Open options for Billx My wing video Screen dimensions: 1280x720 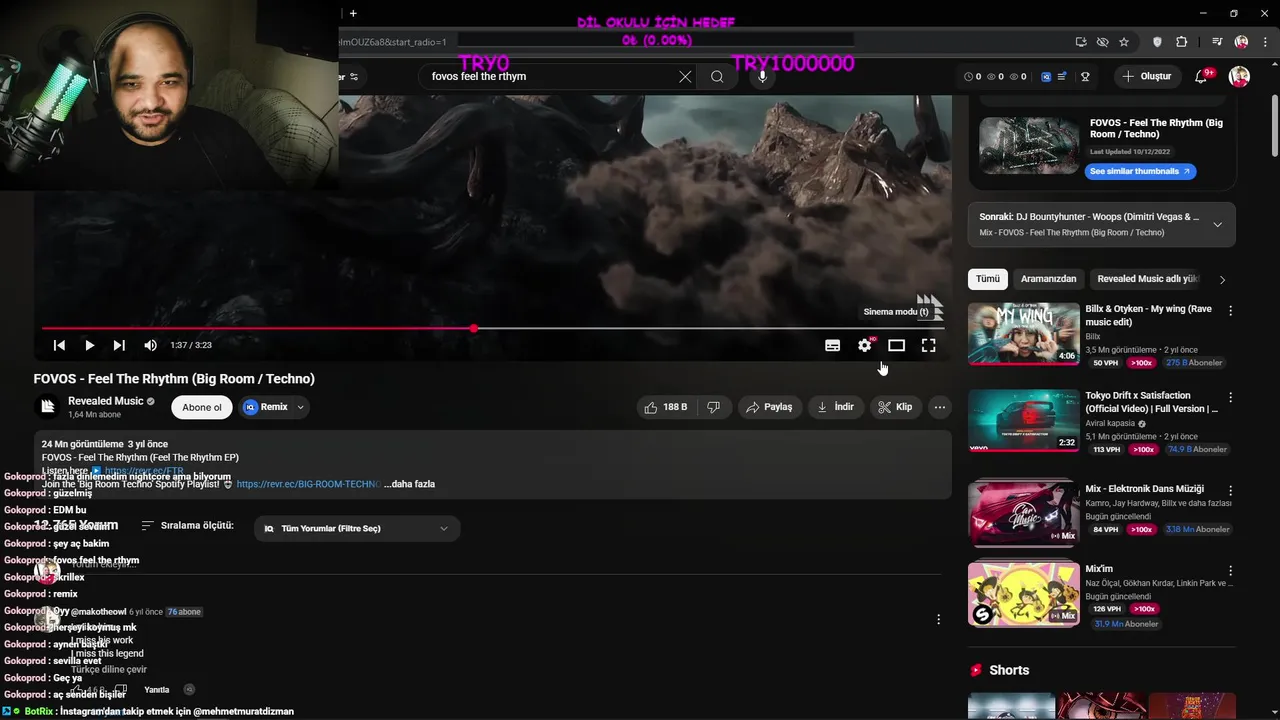(x=1230, y=311)
